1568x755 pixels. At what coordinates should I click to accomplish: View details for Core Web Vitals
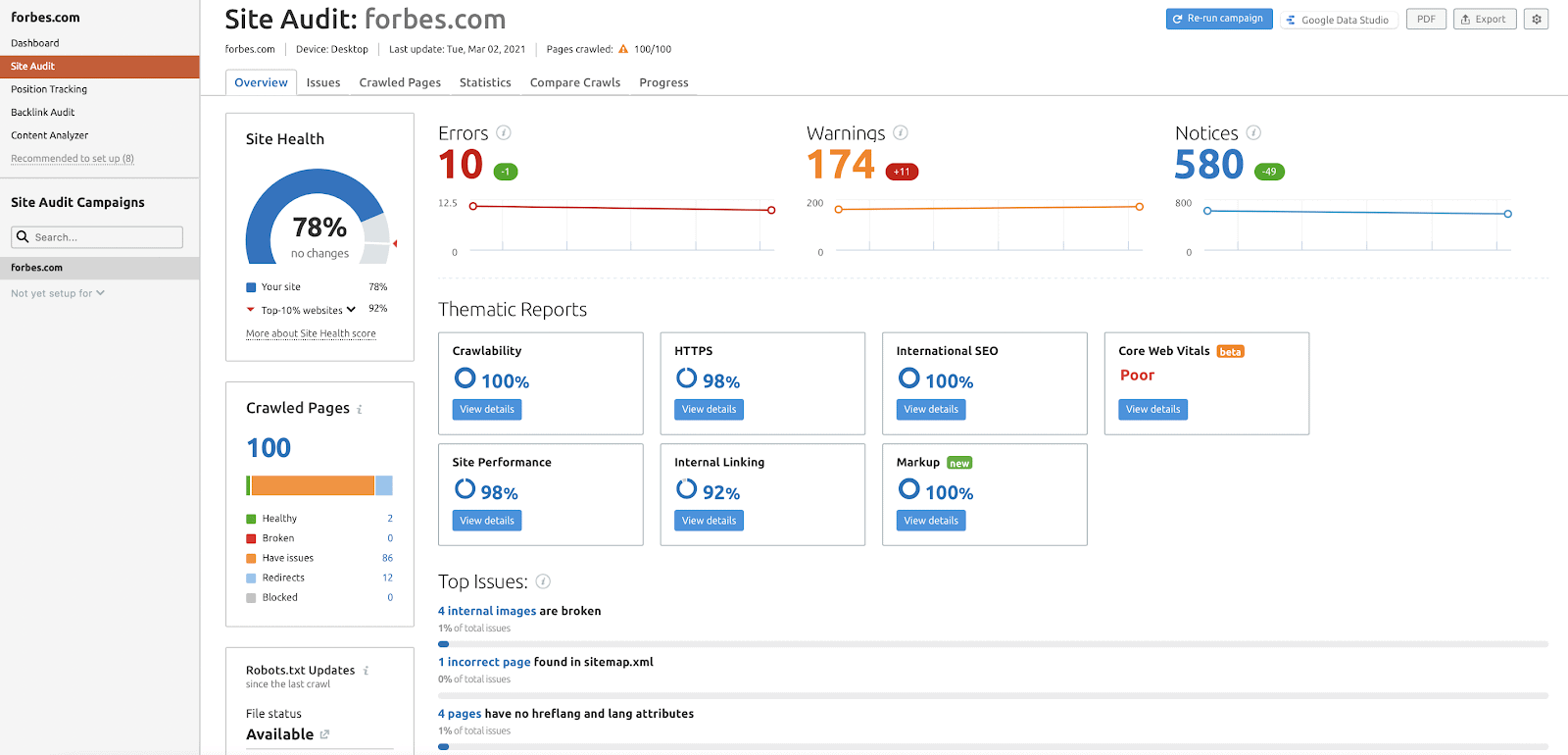[x=1152, y=409]
